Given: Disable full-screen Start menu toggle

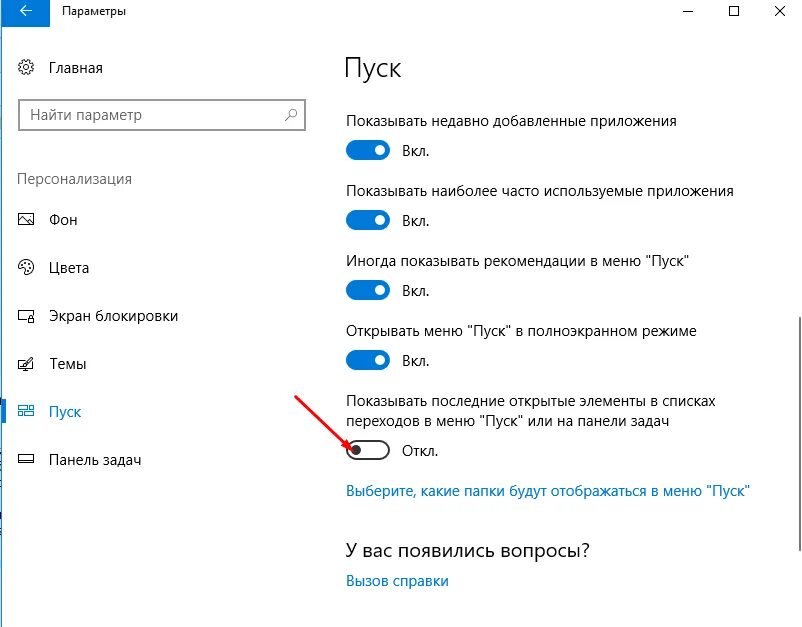Looking at the screenshot, I should 368,360.
